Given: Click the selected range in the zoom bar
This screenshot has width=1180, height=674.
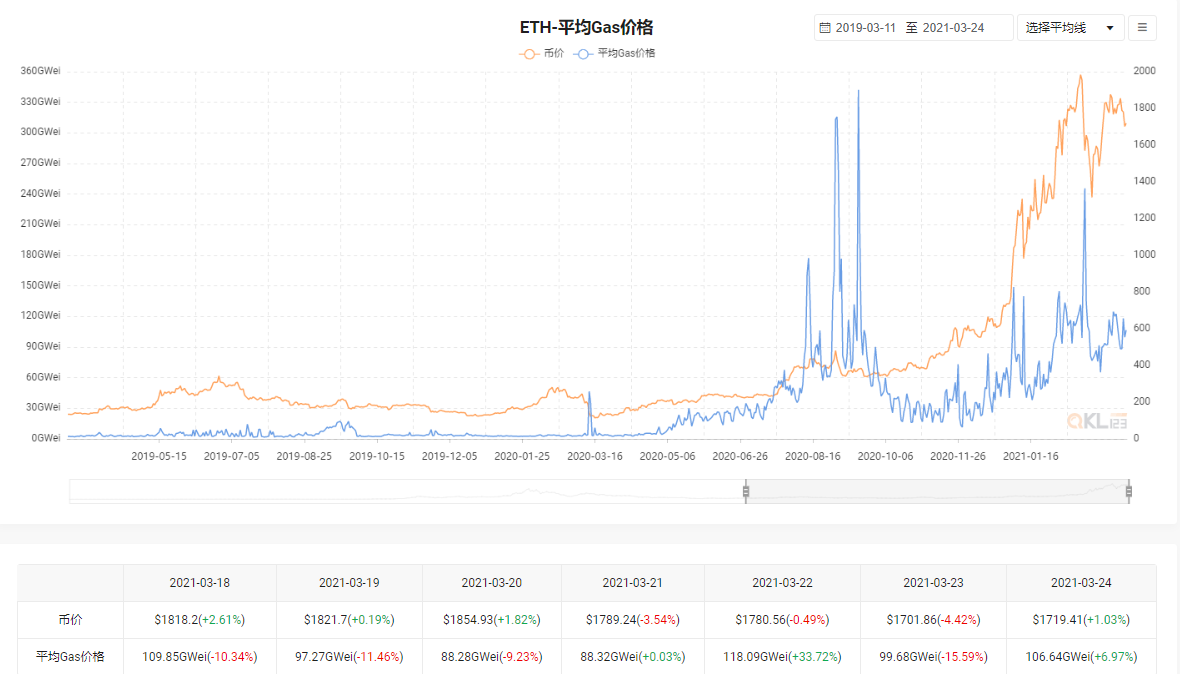Looking at the screenshot, I should tap(937, 491).
